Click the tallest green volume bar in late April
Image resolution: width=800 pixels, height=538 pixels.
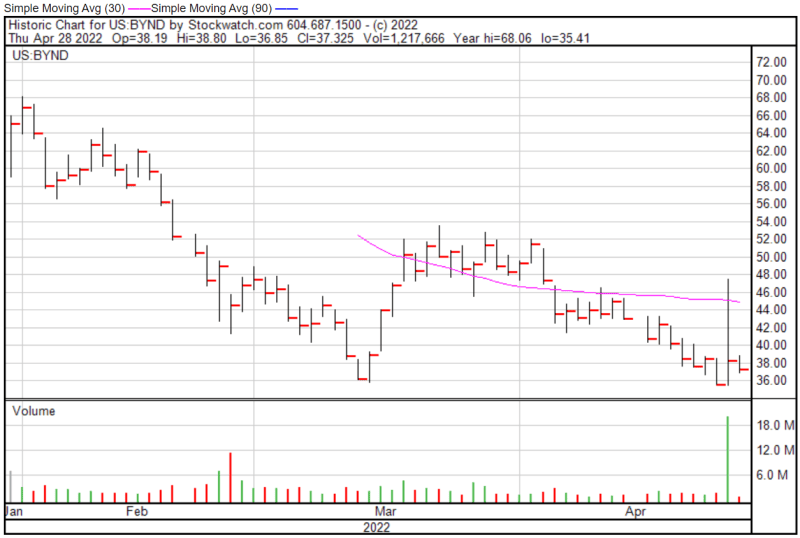728,459
